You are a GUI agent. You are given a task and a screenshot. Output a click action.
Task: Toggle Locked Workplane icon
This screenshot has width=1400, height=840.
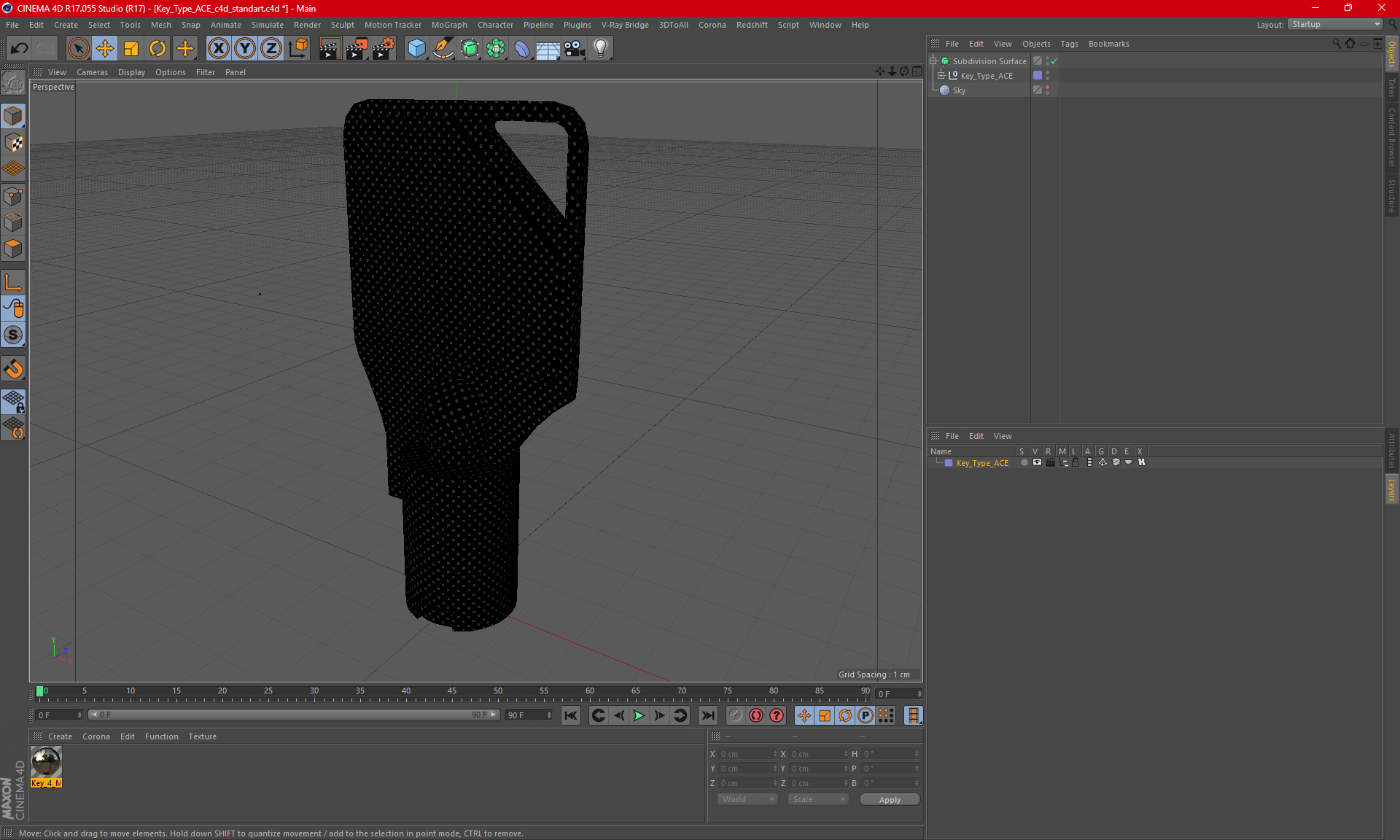point(13,402)
